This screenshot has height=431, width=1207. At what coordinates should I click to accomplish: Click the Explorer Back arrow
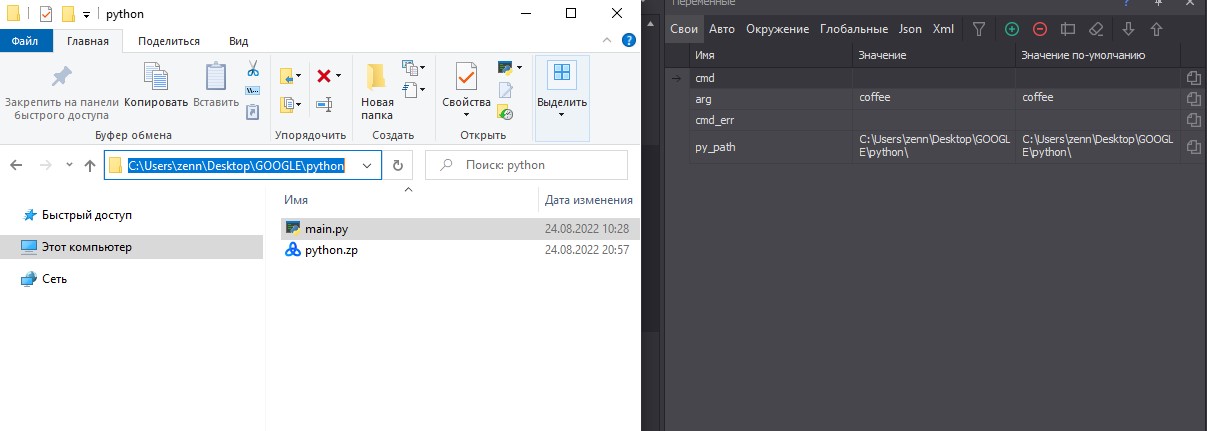17,165
